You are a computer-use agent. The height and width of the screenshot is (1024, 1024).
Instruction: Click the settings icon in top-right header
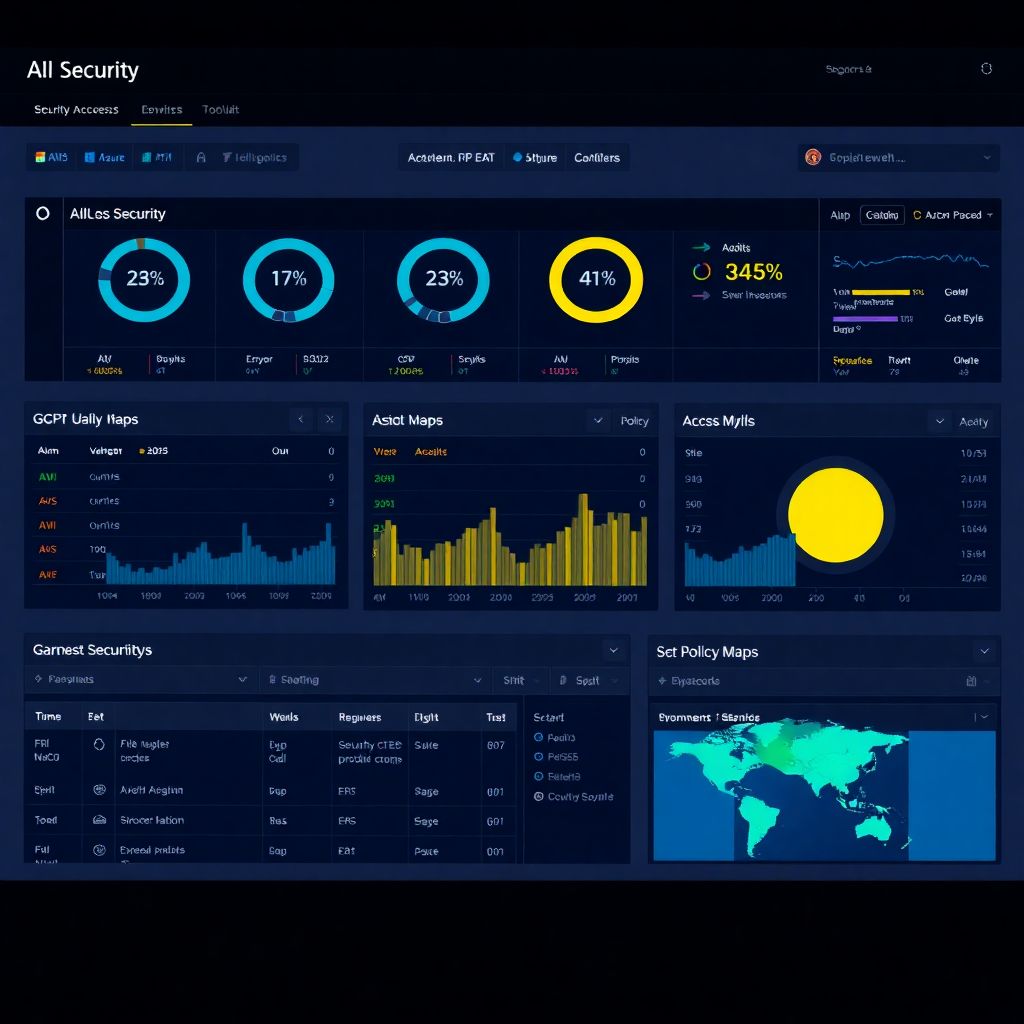(986, 69)
